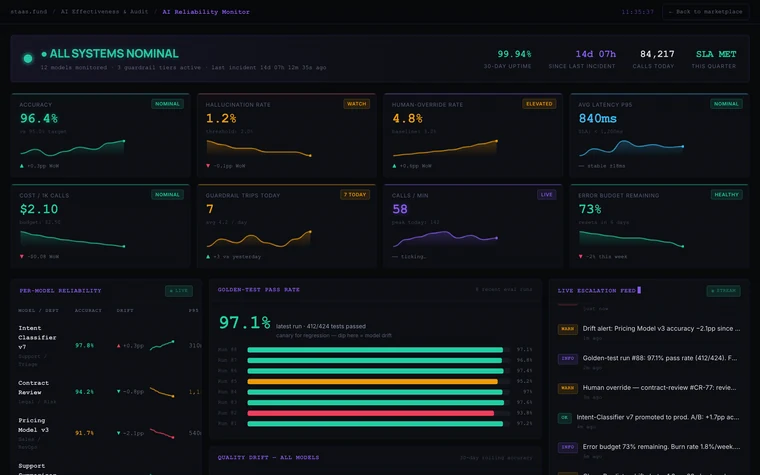This screenshot has width=760, height=475.
Task: Click the NOMINAL badge on Avg Latency P95
Action: 726,104
